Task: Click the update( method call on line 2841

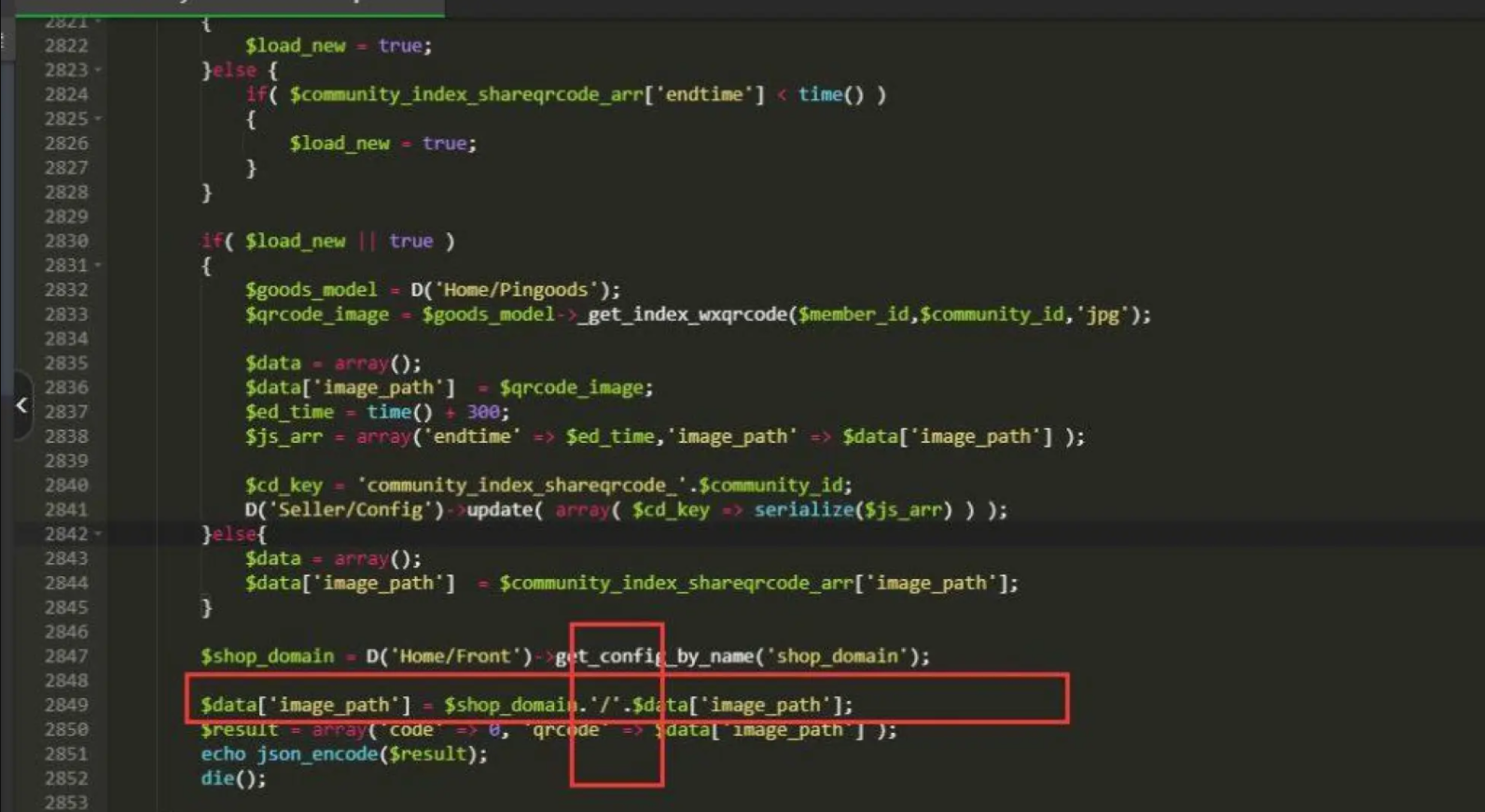Action: click(x=504, y=510)
